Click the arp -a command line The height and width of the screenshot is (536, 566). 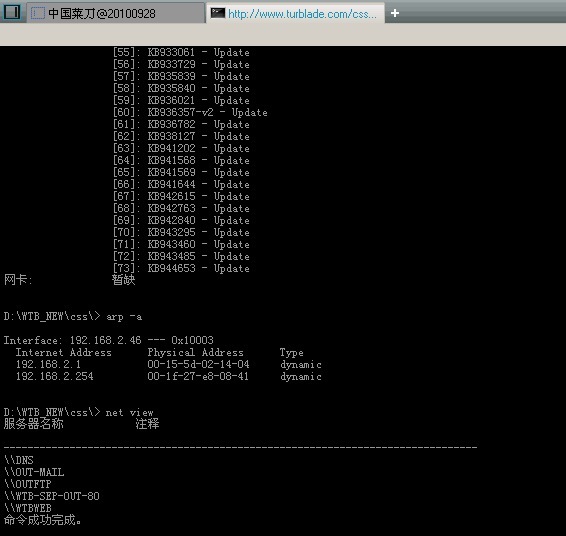click(x=73, y=317)
